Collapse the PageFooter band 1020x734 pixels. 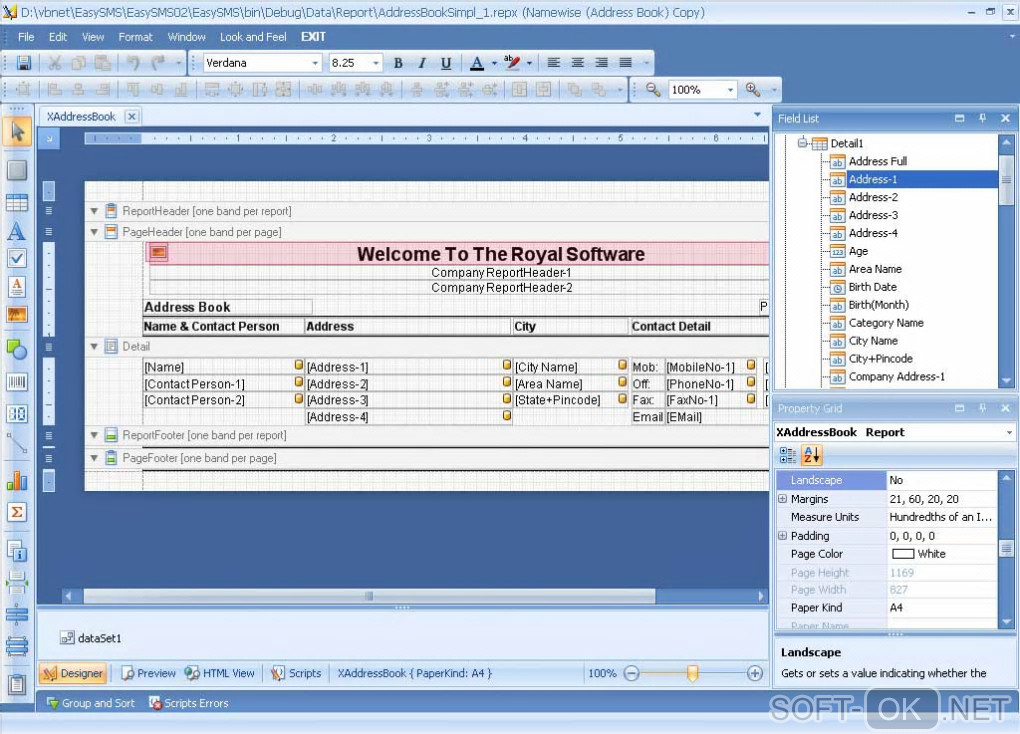(94, 458)
